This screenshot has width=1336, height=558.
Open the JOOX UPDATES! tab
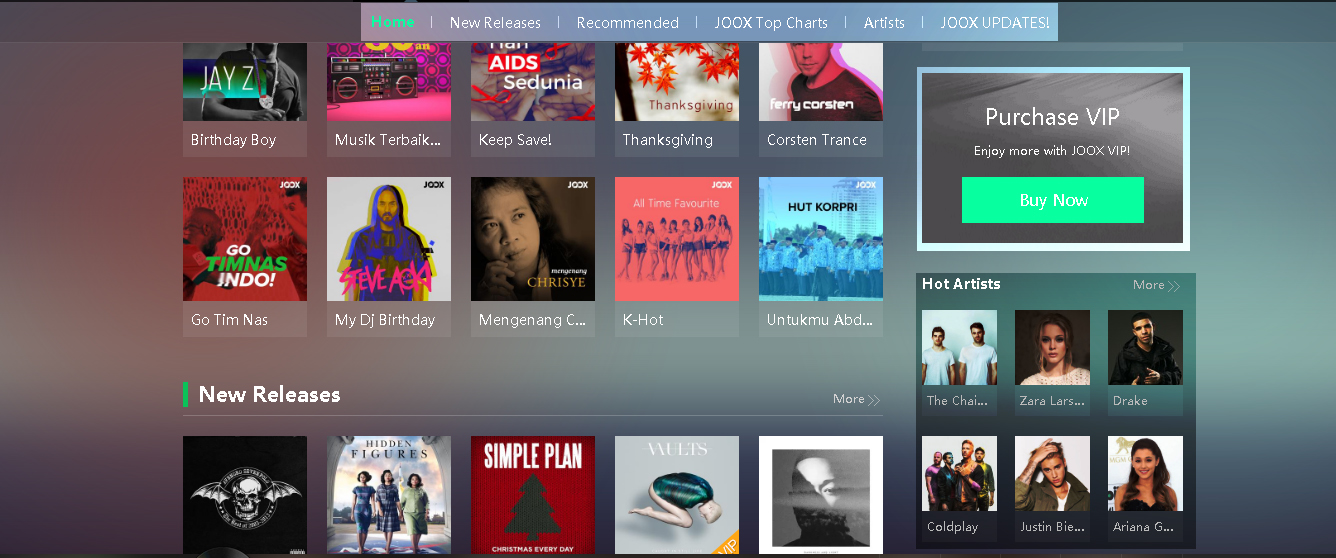click(994, 22)
